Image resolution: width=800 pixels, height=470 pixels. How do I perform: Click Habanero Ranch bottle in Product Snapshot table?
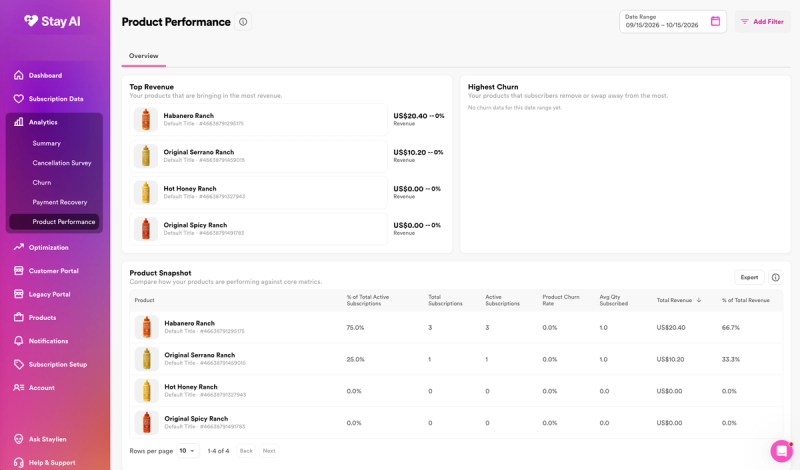(146, 327)
